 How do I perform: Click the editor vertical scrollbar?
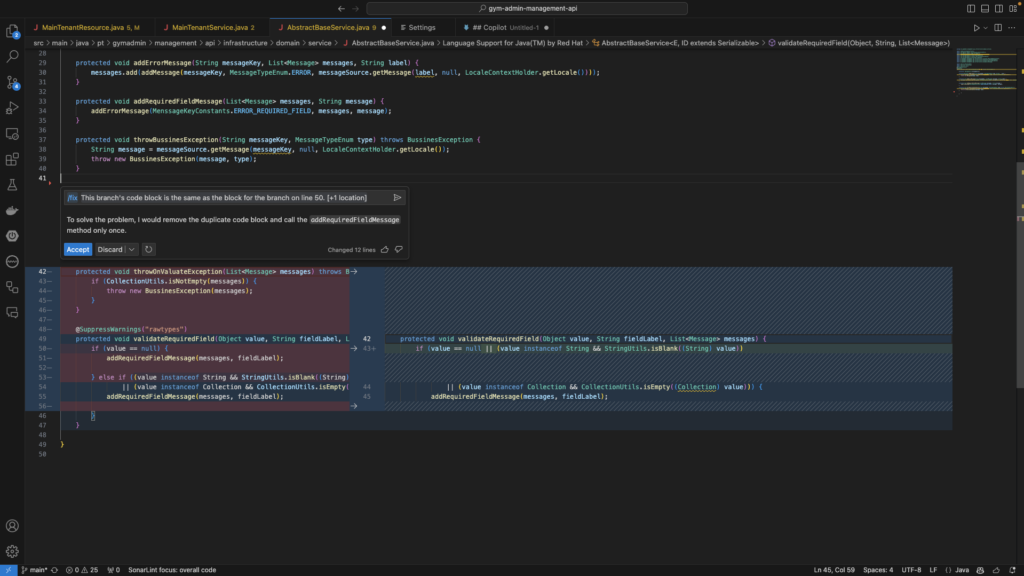tap(1020, 274)
